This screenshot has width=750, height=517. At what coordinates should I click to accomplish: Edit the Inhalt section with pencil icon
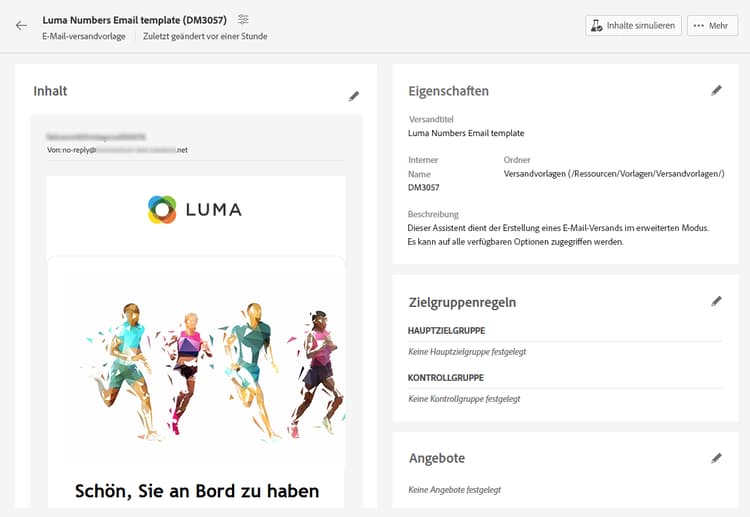[353, 96]
